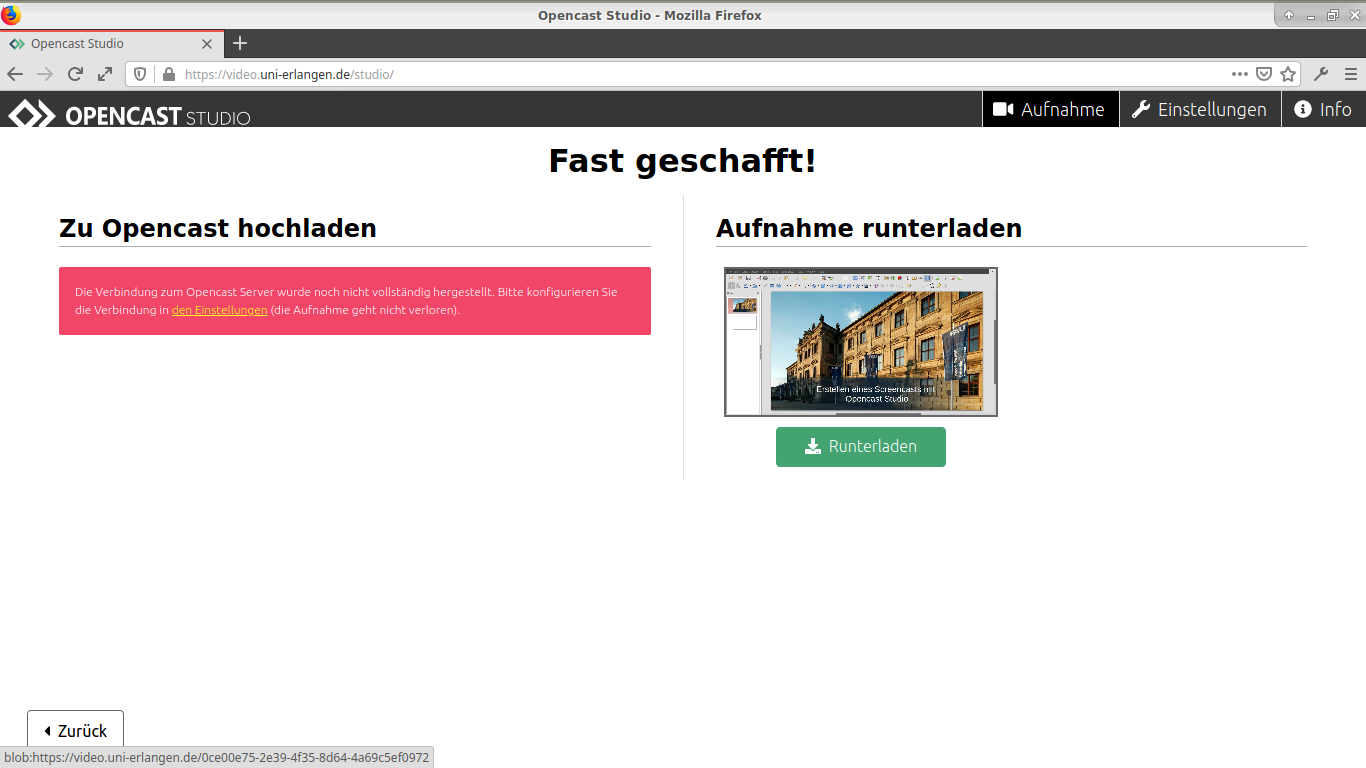Click the browser back arrow
The height and width of the screenshot is (768, 1366).
point(15,74)
